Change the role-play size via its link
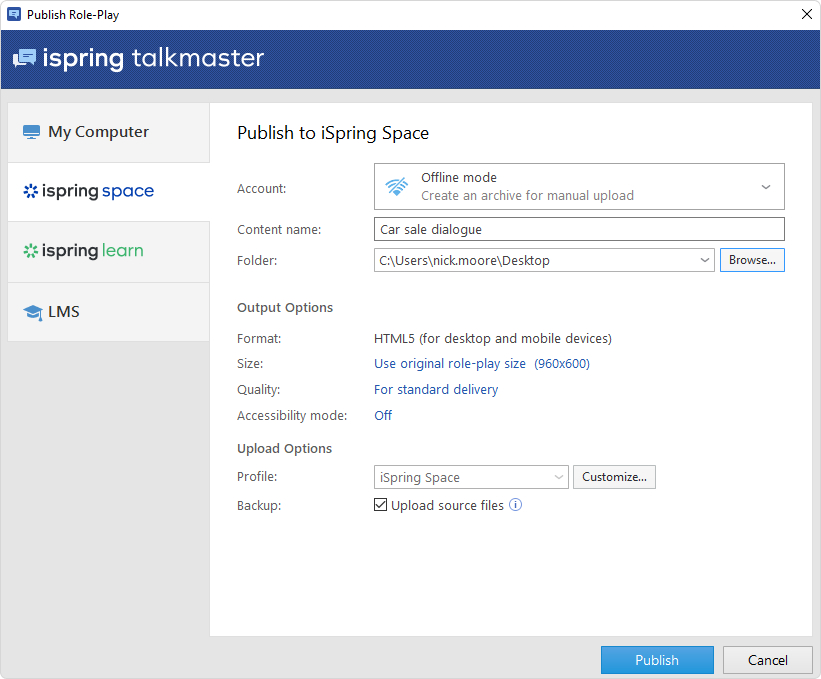 pos(450,363)
